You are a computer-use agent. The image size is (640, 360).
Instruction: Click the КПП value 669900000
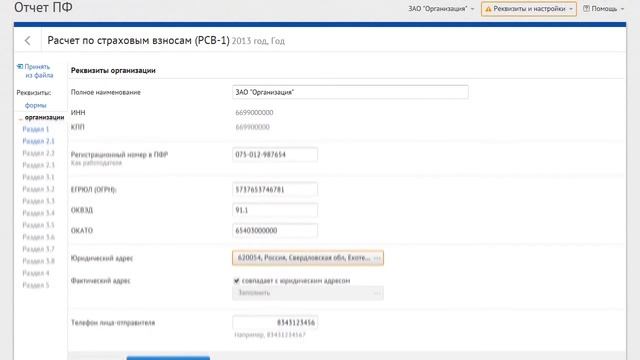252,127
